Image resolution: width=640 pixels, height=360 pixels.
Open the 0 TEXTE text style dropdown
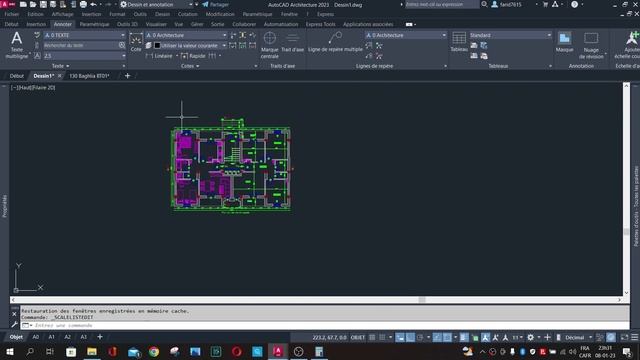(84, 35)
